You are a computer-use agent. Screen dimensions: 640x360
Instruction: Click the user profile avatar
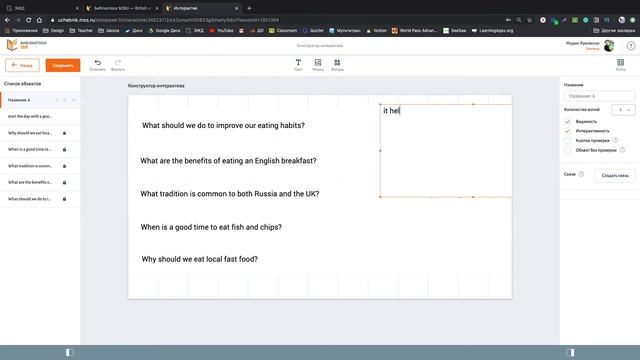pyautogui.click(x=609, y=46)
